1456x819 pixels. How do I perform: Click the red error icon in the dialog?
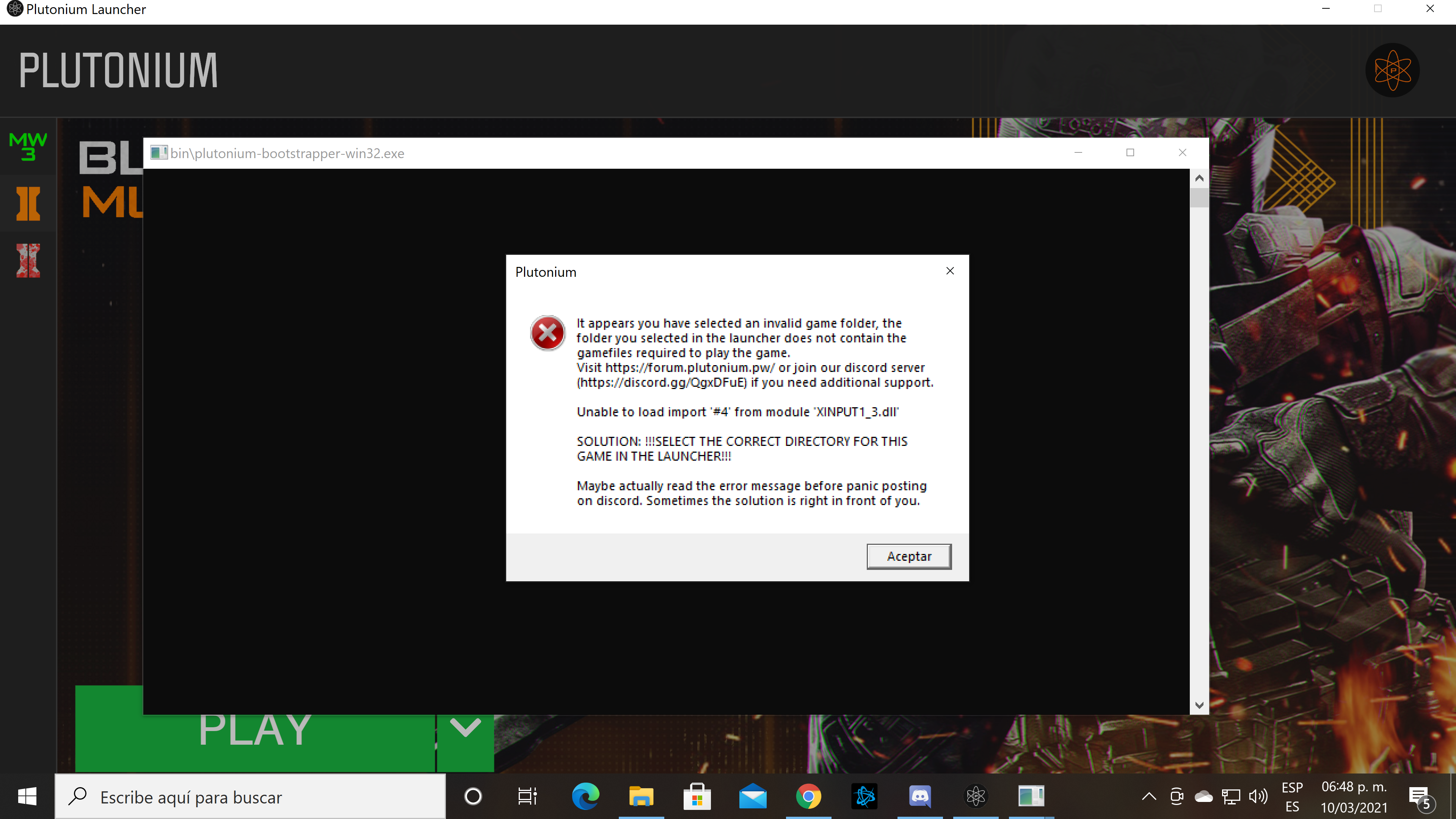[x=547, y=333]
